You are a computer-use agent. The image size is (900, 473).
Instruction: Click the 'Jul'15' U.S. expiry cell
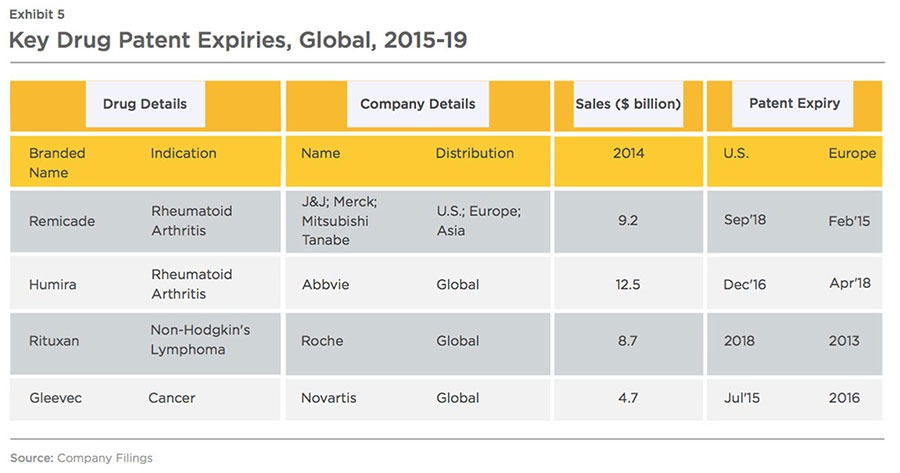[742, 398]
